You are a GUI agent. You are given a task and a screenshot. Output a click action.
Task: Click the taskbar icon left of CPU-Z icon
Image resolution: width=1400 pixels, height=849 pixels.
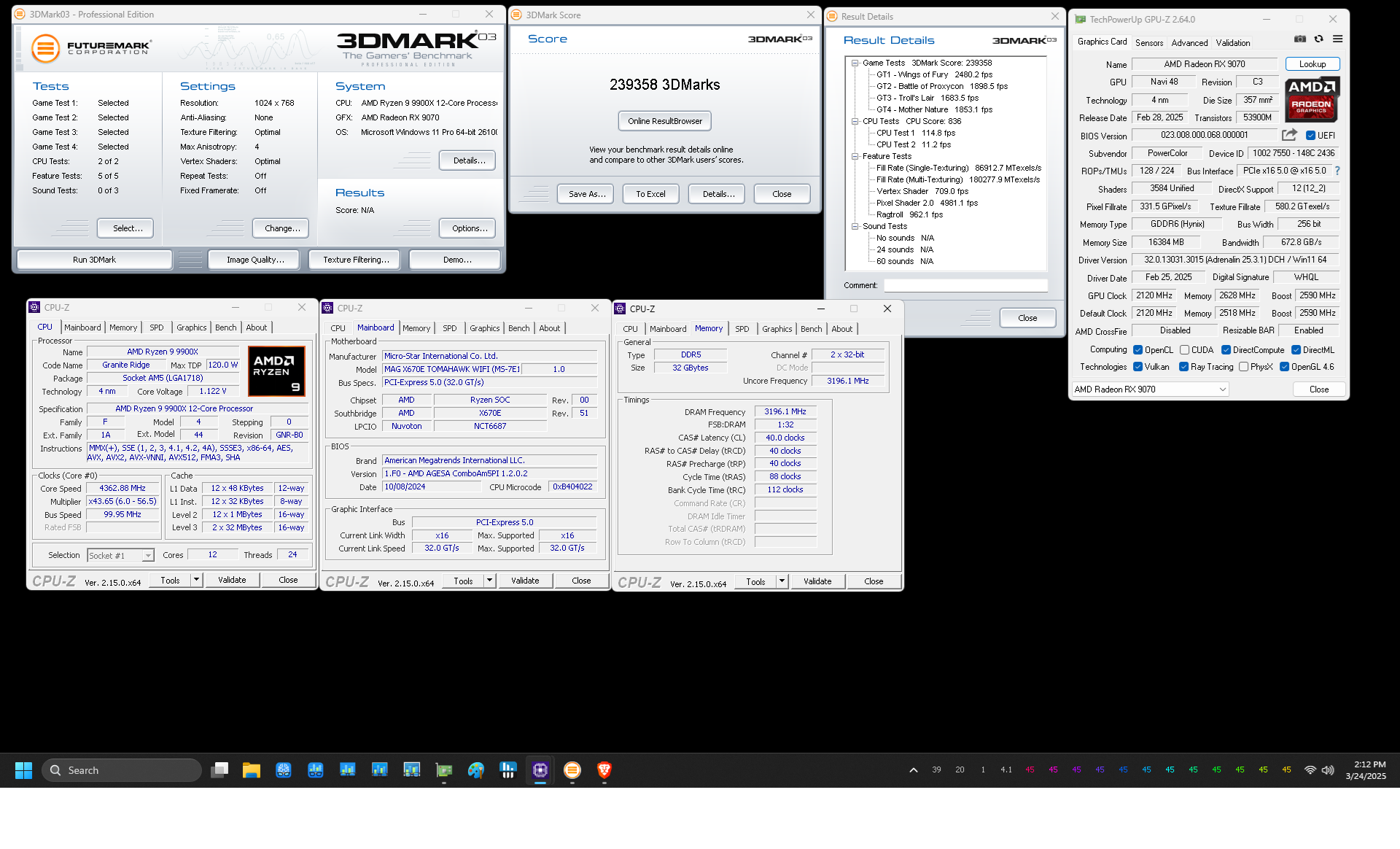click(x=508, y=770)
